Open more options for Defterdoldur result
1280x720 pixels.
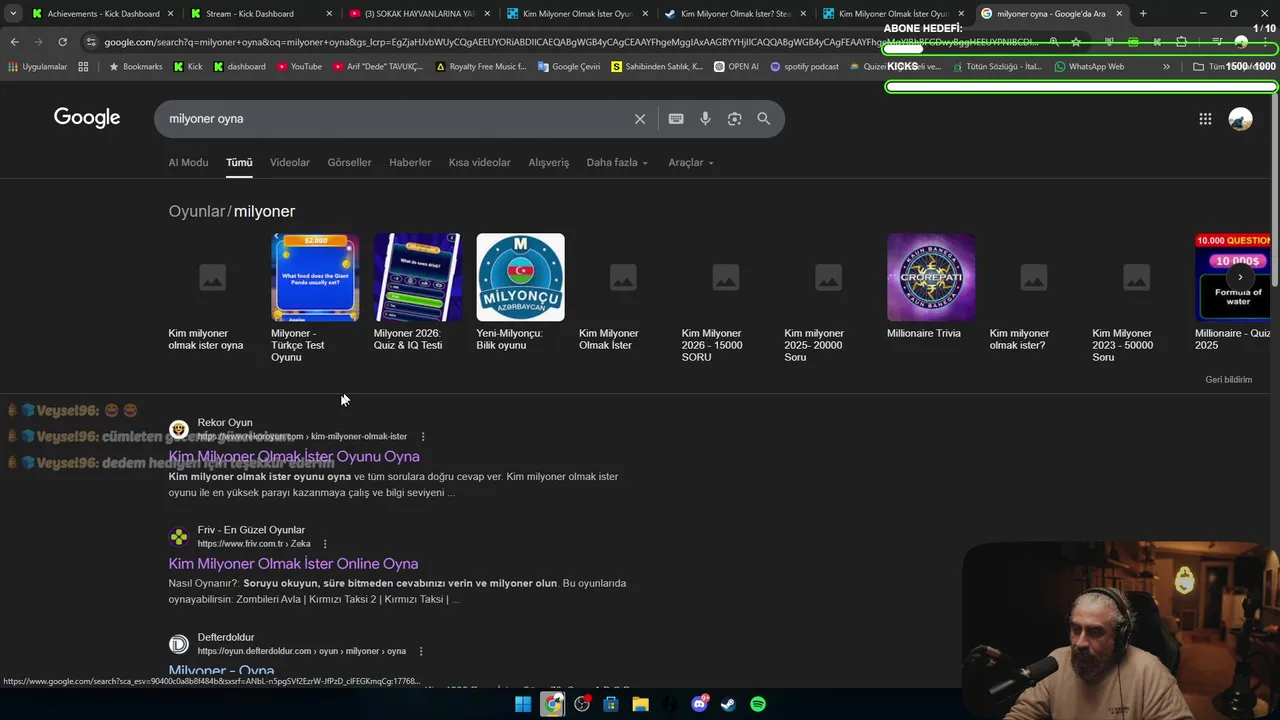coord(421,651)
